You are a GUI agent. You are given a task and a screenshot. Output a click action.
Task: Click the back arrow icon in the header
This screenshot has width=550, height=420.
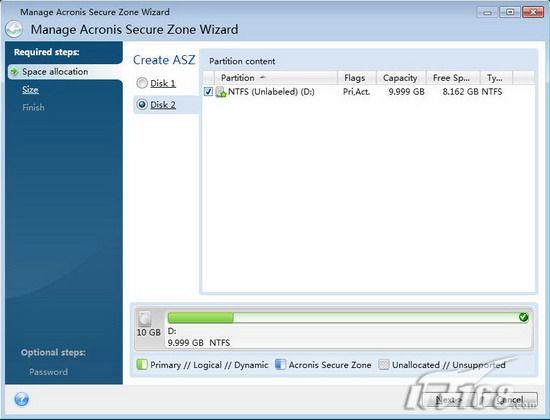14,29
